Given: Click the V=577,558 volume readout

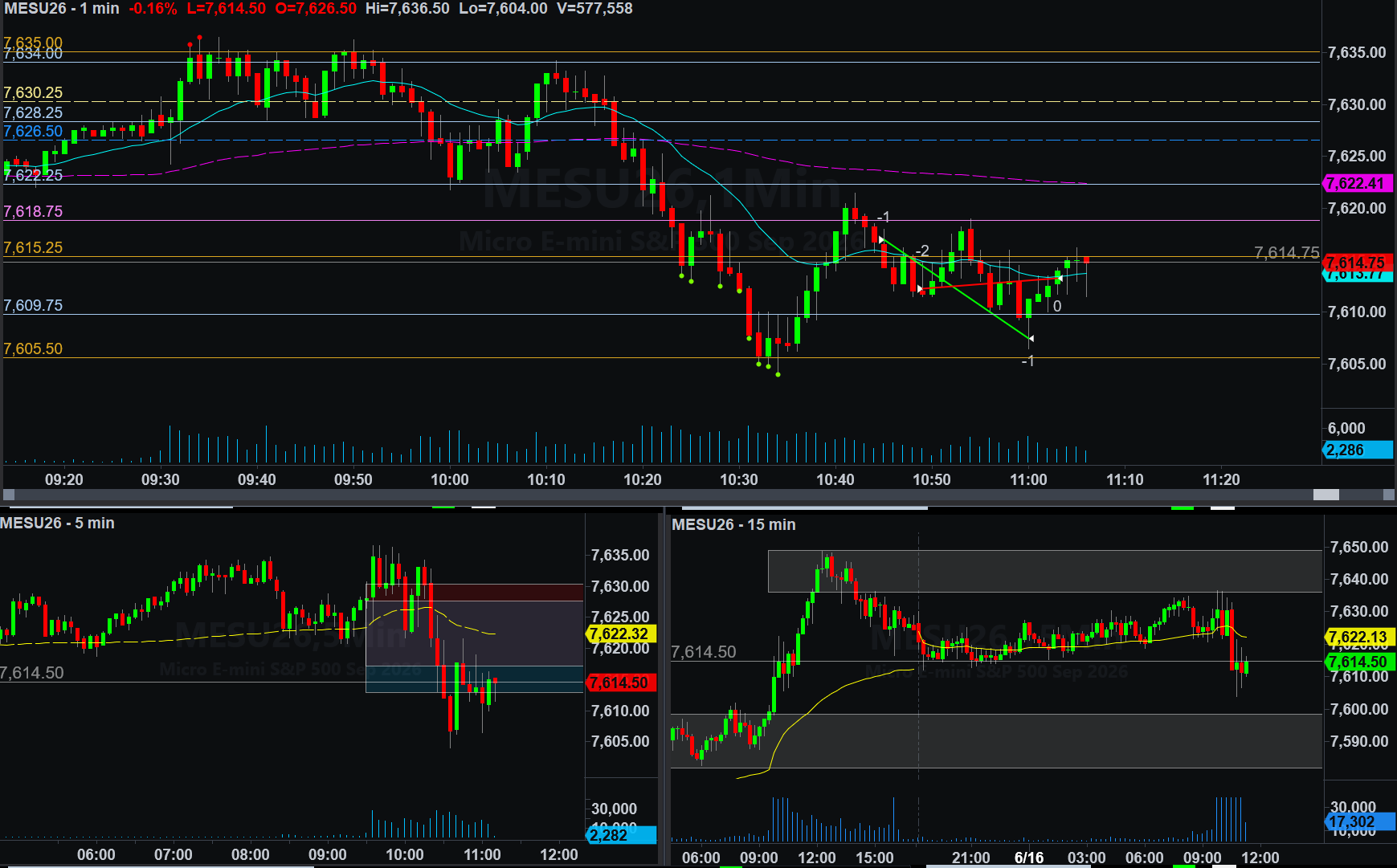Looking at the screenshot, I should (594, 9).
